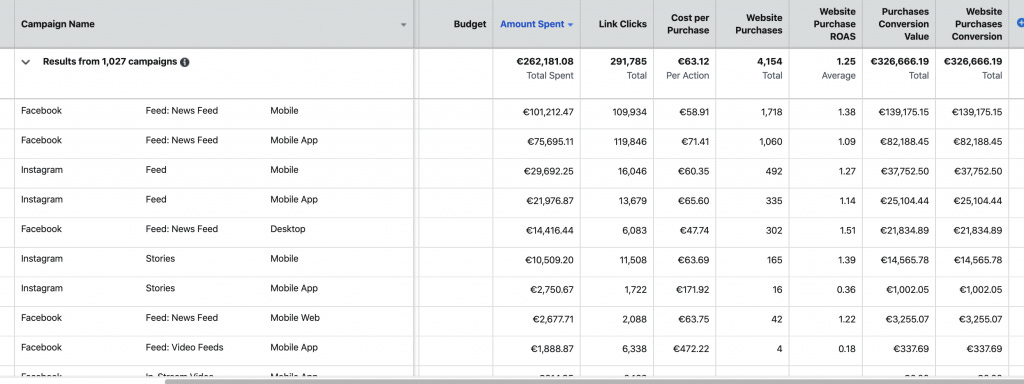Click amount spent €101,212.47
Viewport: 1024px width, 384px height.
tap(548, 112)
